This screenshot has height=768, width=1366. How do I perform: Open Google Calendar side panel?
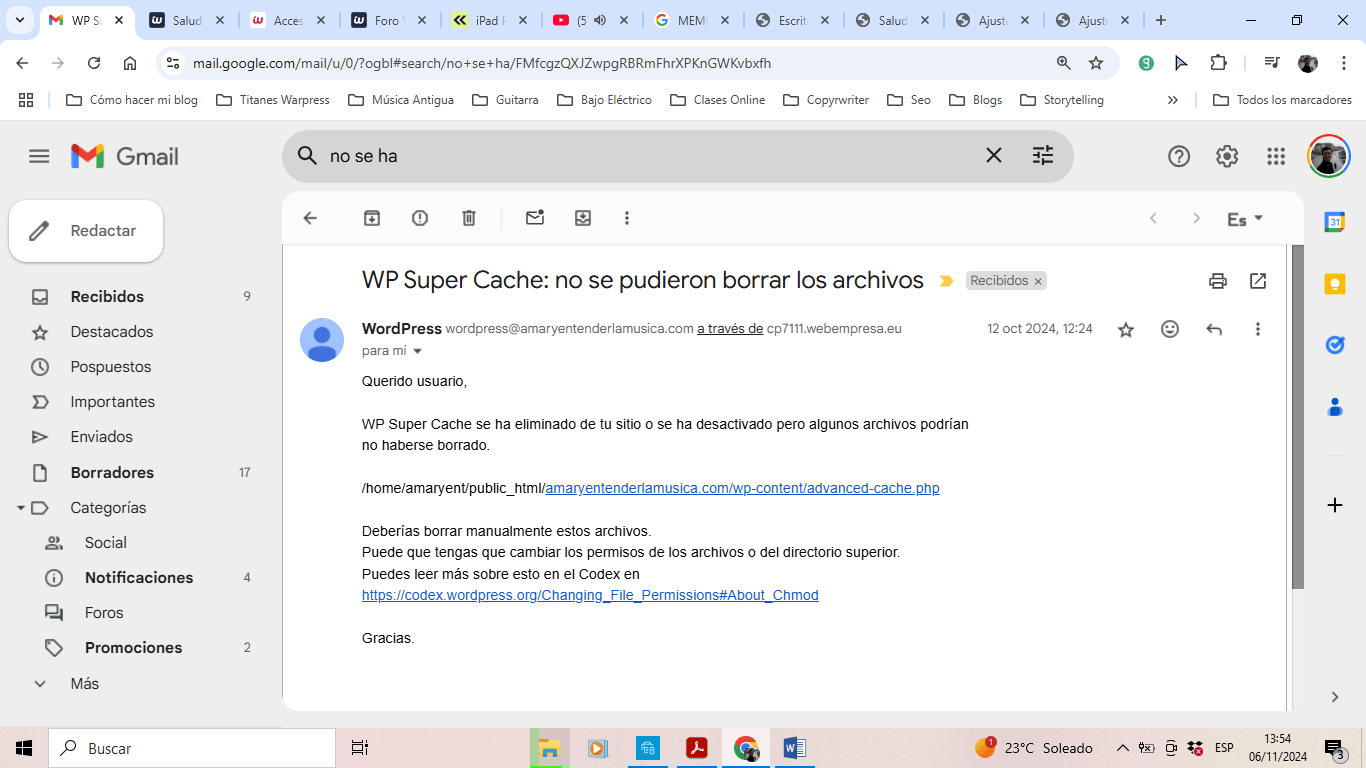[x=1334, y=222]
